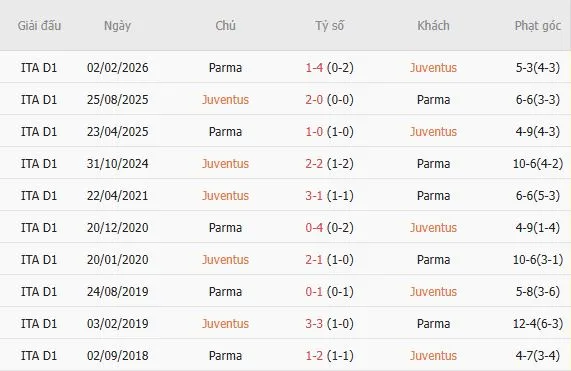Click Juventus home team on 25/08/2025
Screen dimensions: 571x371
click(x=225, y=100)
